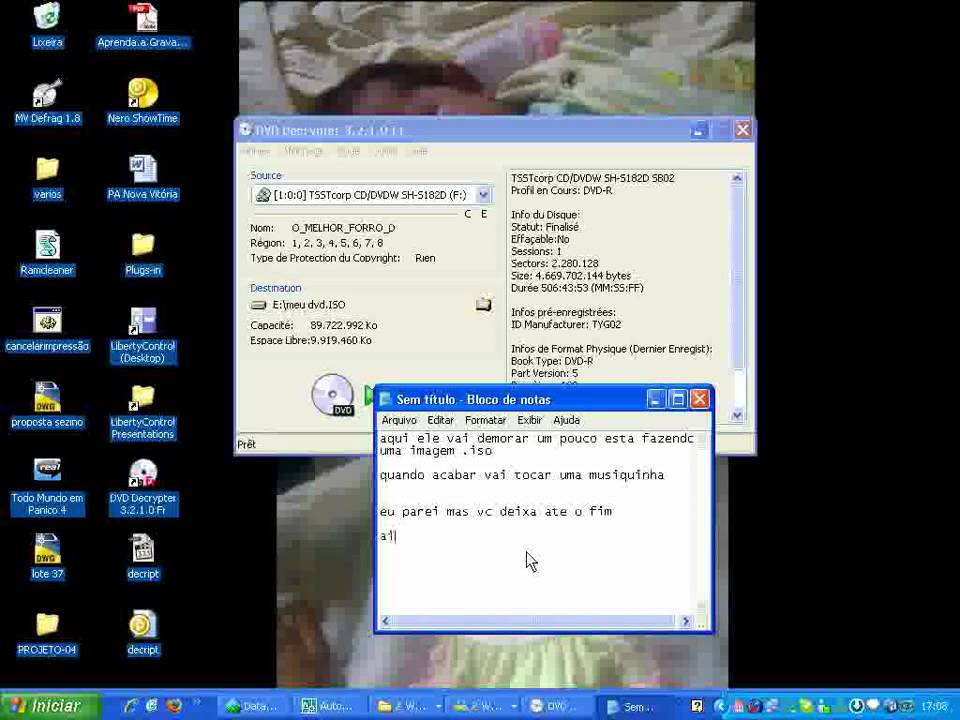Open Arquivo menu in Bloco de notas

[x=399, y=420]
